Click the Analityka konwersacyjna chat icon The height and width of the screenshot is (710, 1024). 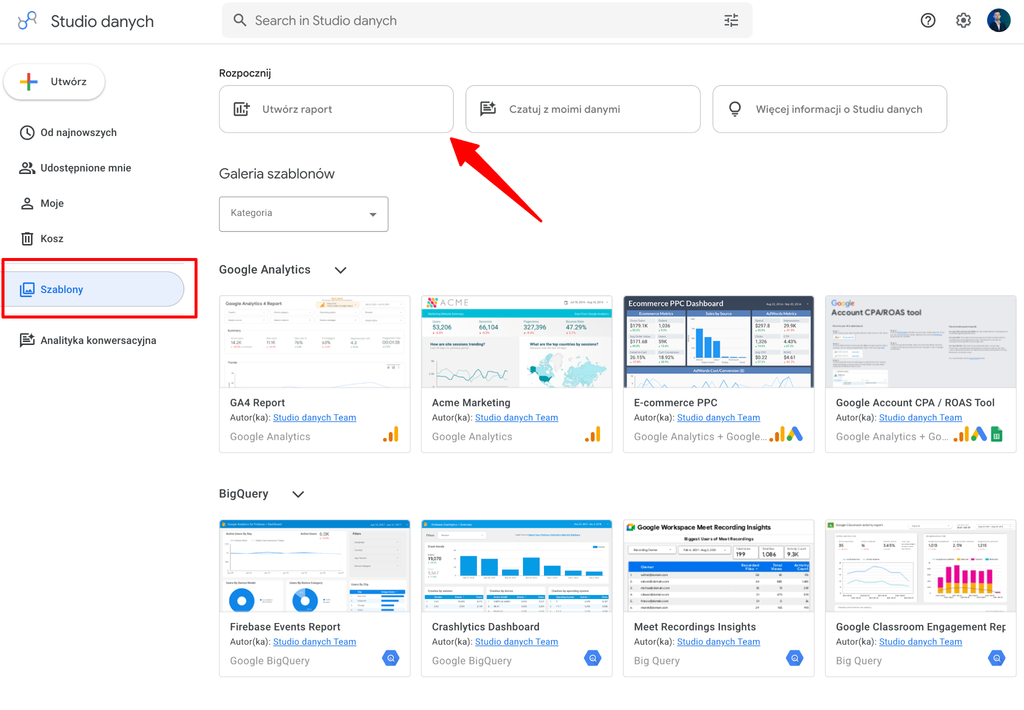tap(27, 340)
